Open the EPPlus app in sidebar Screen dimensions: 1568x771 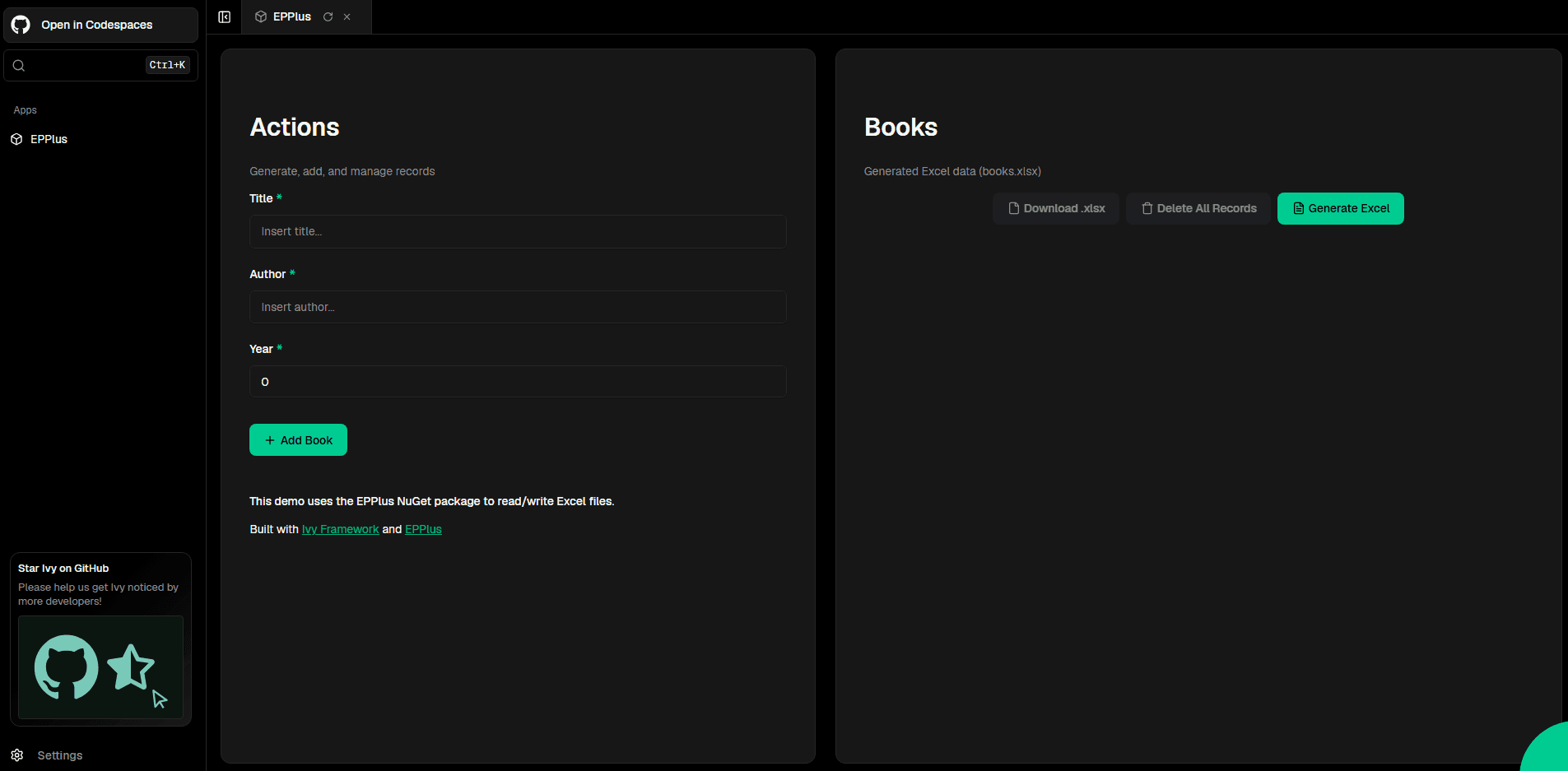click(49, 139)
